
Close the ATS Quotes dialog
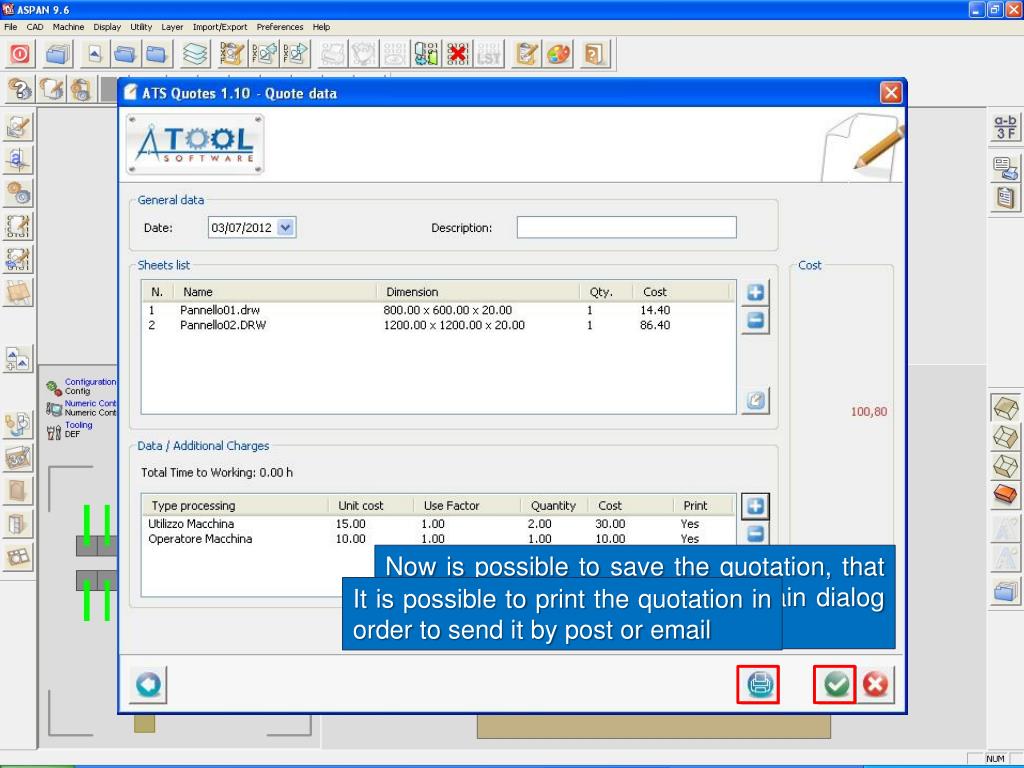(891, 93)
